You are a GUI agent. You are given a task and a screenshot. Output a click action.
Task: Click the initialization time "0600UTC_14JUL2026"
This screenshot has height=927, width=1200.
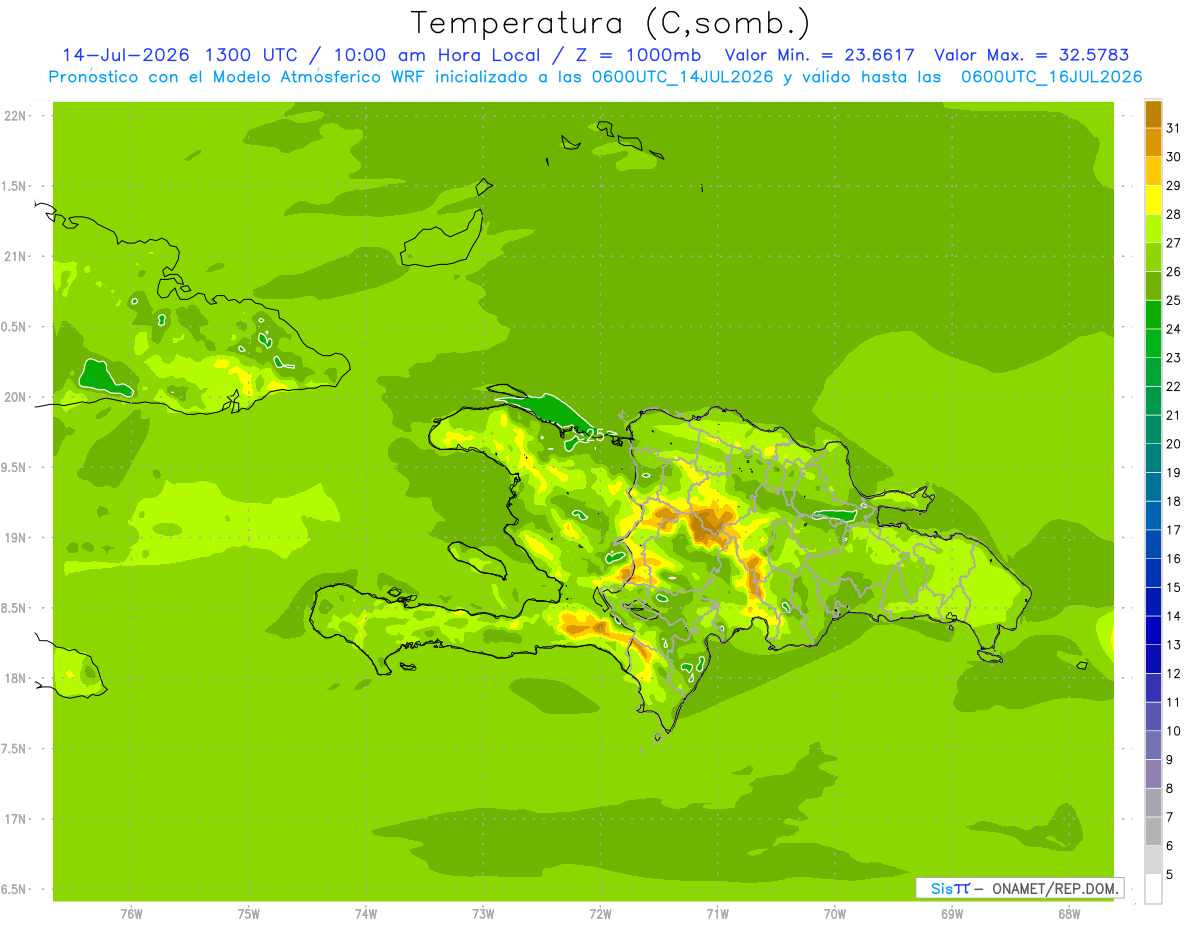[678, 76]
